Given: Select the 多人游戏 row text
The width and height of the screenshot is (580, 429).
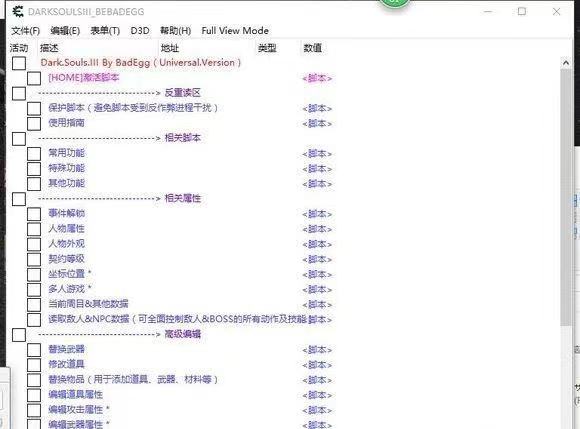Looking at the screenshot, I should 70,289.
